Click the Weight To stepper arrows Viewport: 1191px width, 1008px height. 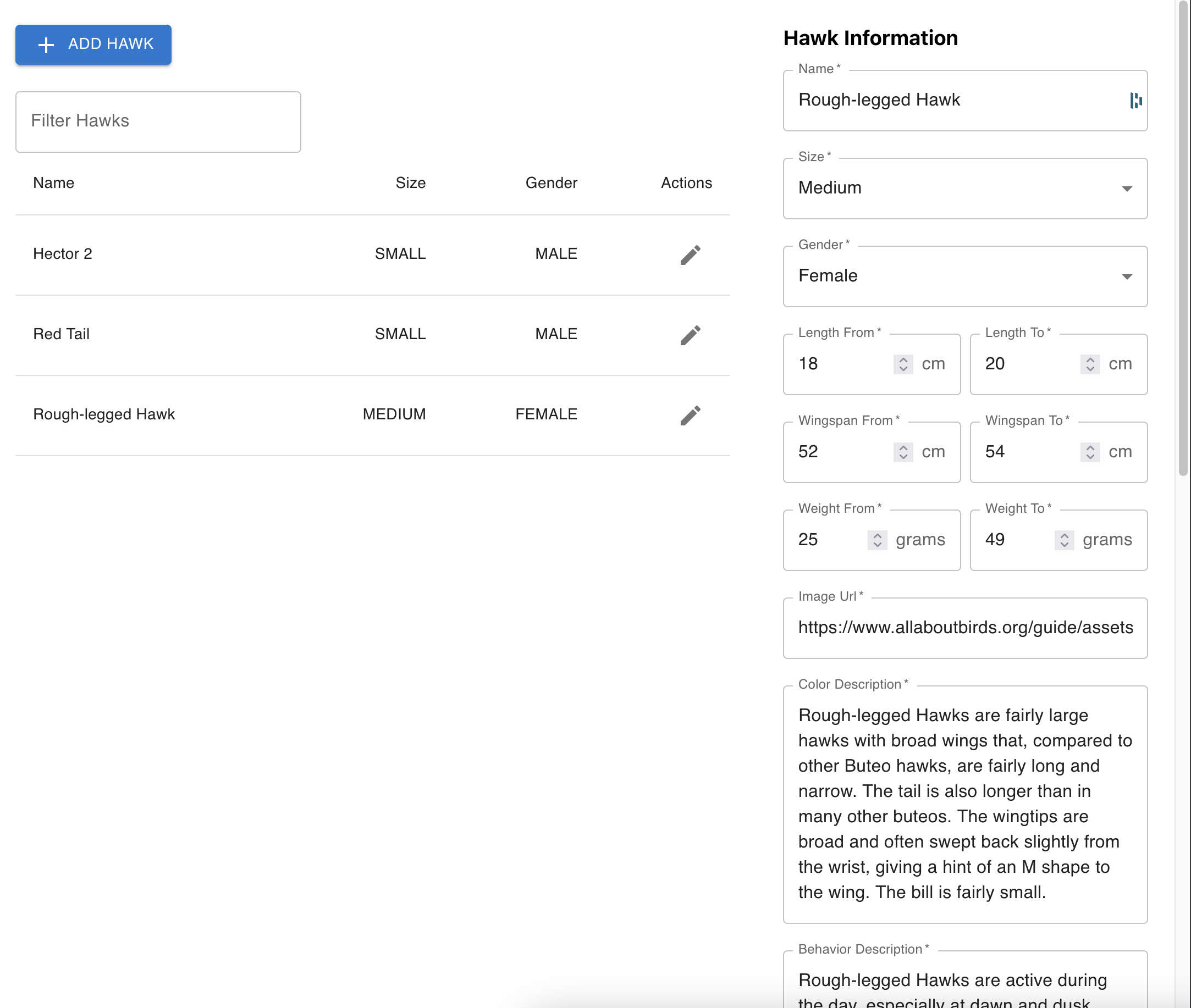1064,540
